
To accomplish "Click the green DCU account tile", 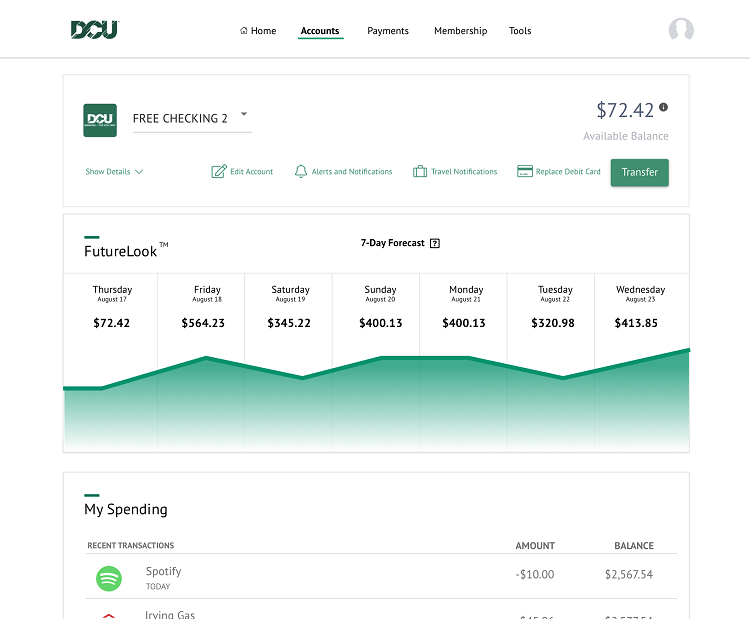I will 99,120.
